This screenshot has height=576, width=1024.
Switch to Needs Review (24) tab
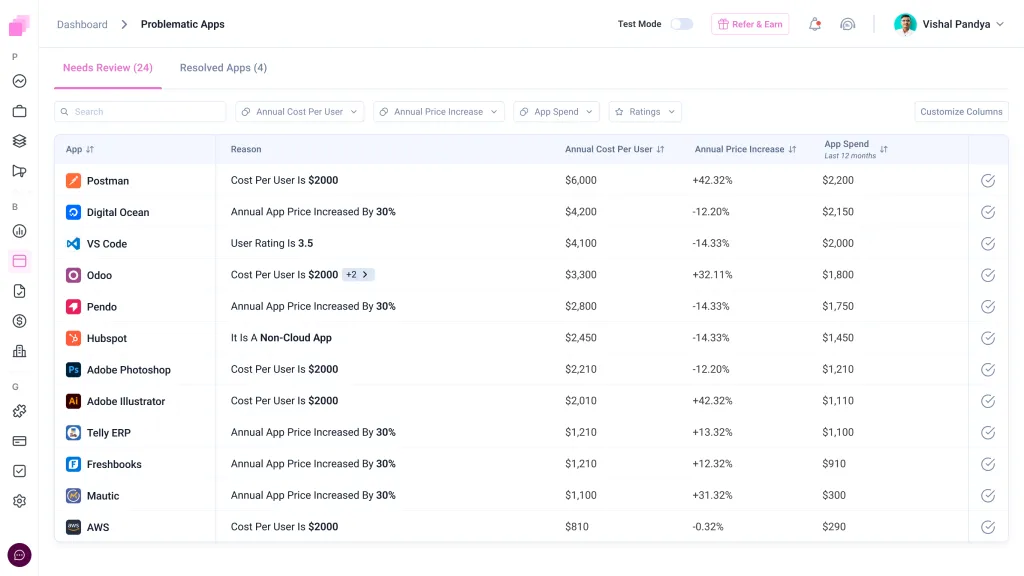pos(108,68)
